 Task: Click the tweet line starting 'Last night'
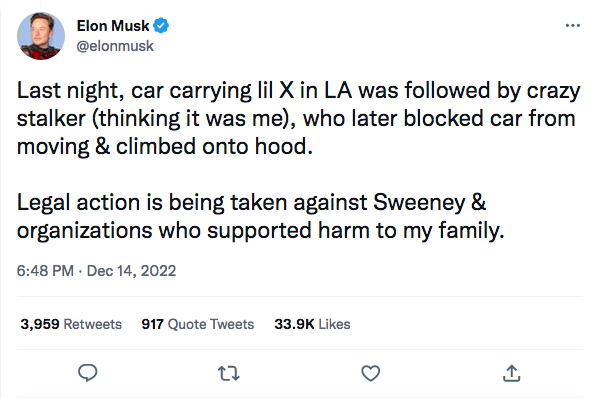point(298,92)
